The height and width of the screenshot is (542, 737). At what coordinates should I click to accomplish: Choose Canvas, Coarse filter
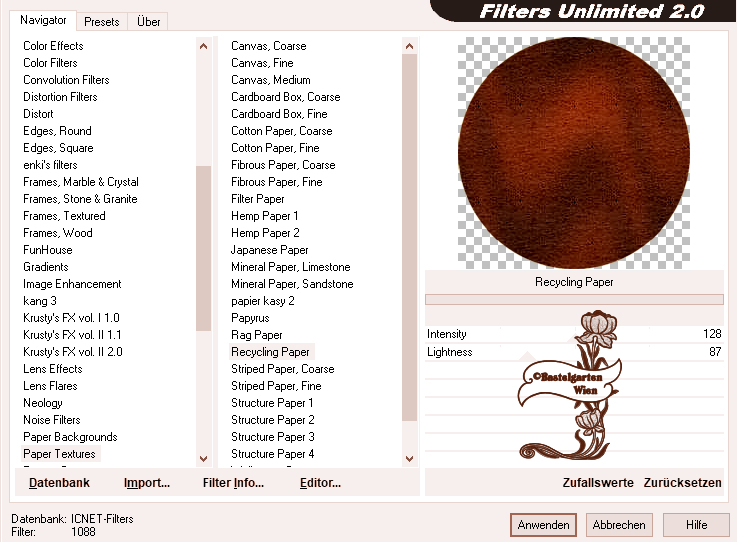[269, 46]
